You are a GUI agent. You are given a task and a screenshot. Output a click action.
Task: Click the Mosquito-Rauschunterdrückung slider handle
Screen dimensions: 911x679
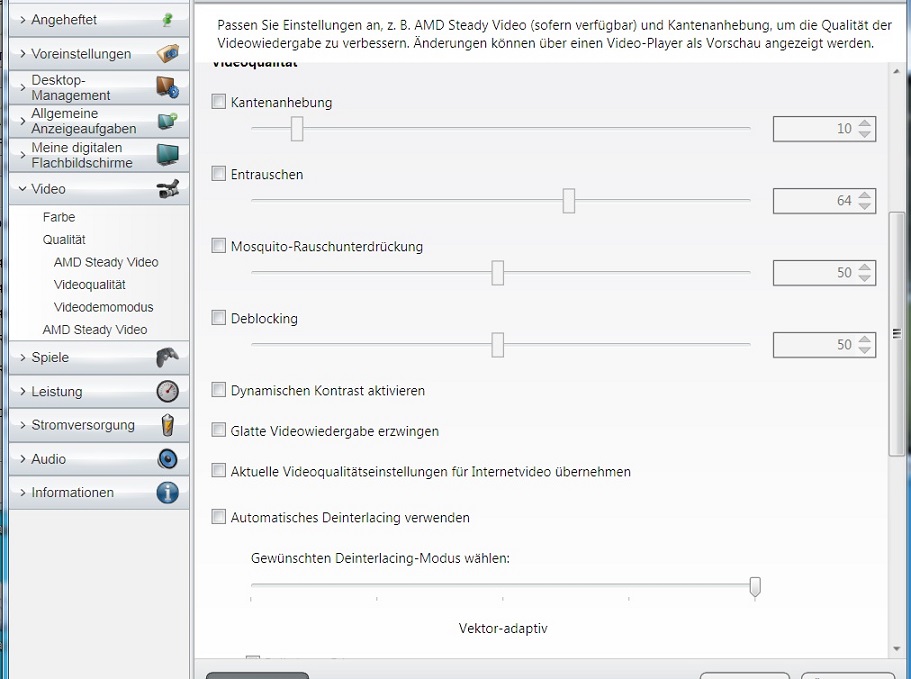(497, 272)
